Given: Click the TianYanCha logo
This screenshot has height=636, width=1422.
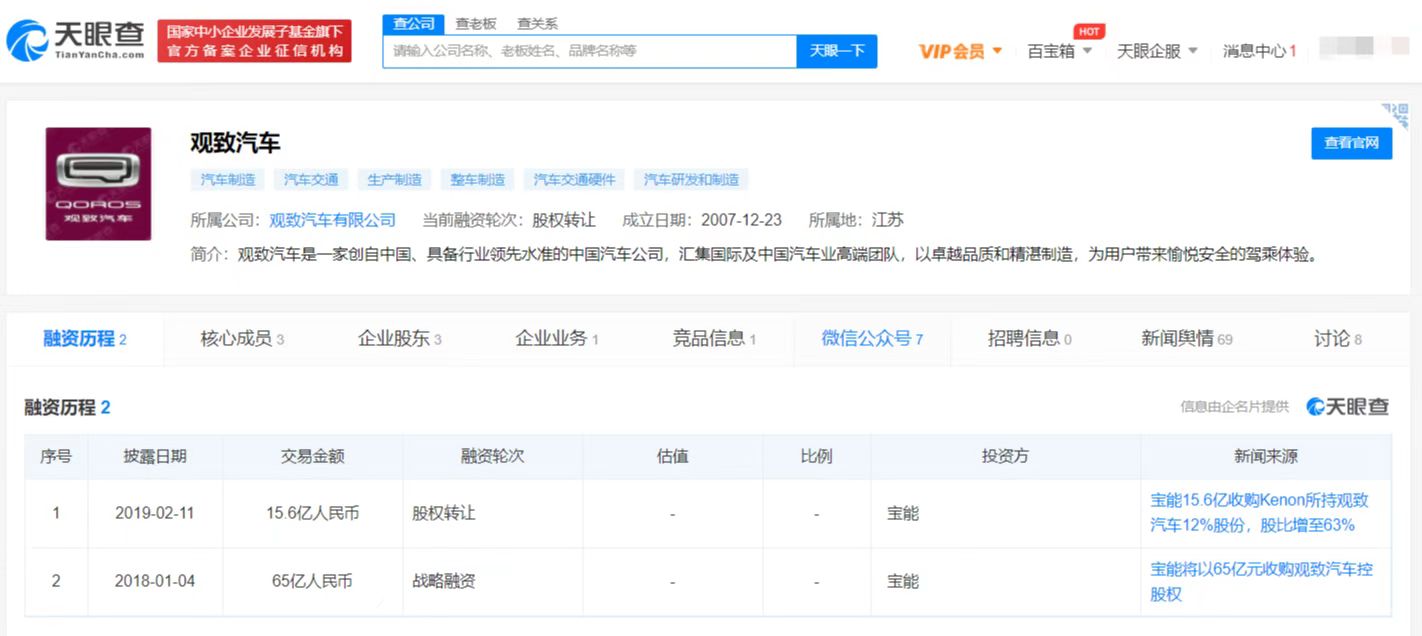Looking at the screenshot, I should coord(75,41).
